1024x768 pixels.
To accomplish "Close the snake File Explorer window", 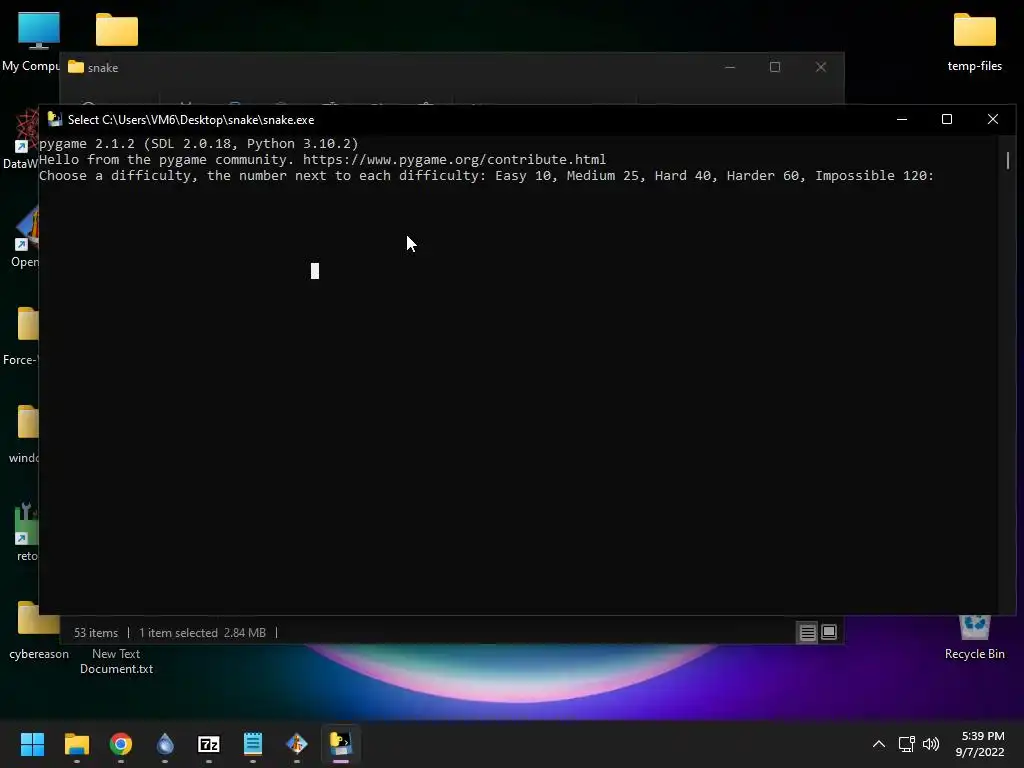I will pyautogui.click(x=821, y=67).
